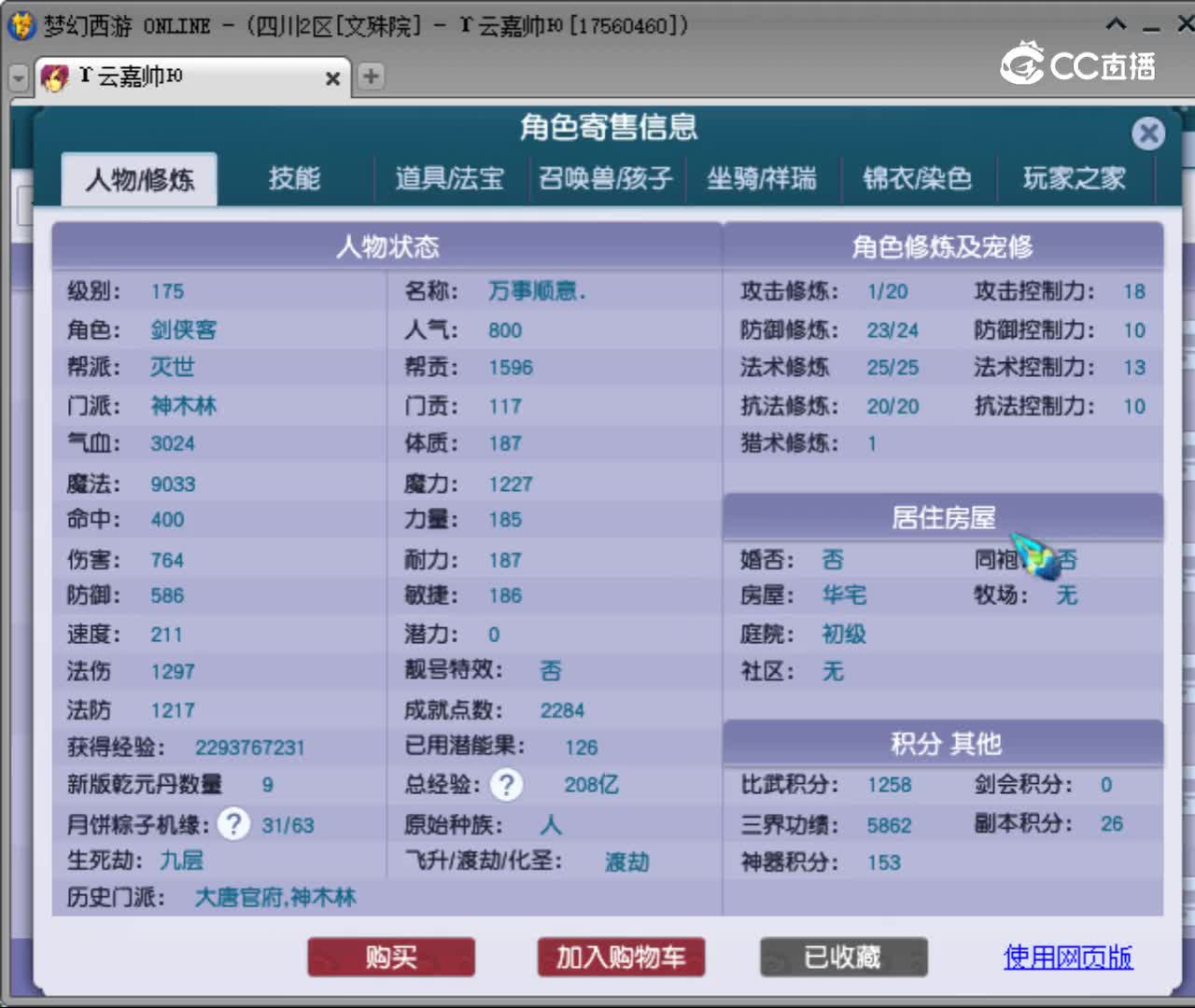Click the 飞升/渡劫/化圣 value 渡劫
Viewport: 1195px width, 1008px height.
click(627, 861)
